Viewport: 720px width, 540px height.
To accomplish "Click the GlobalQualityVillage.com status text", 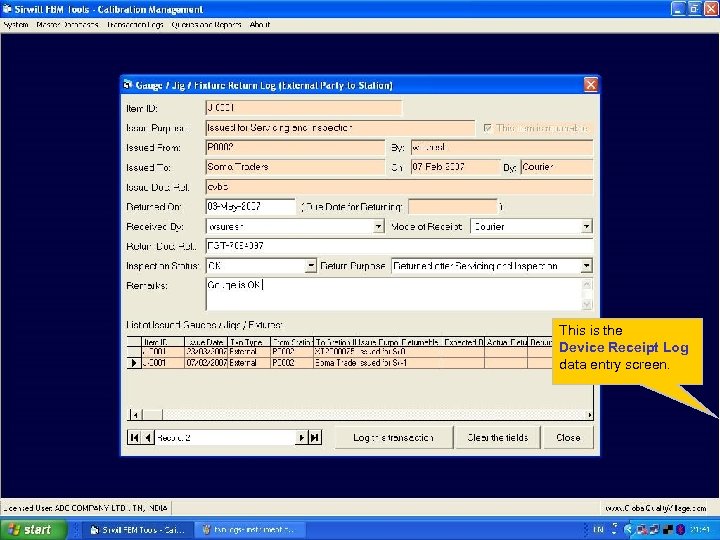I will click(x=655, y=508).
